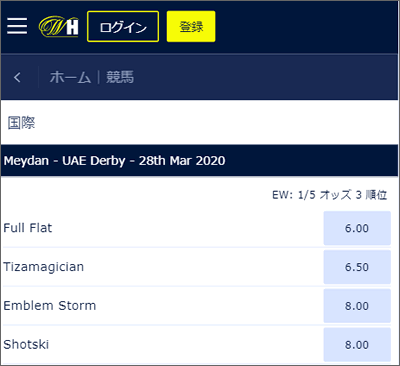
Task: Click the yellow 登録 register button
Action: coord(191,27)
